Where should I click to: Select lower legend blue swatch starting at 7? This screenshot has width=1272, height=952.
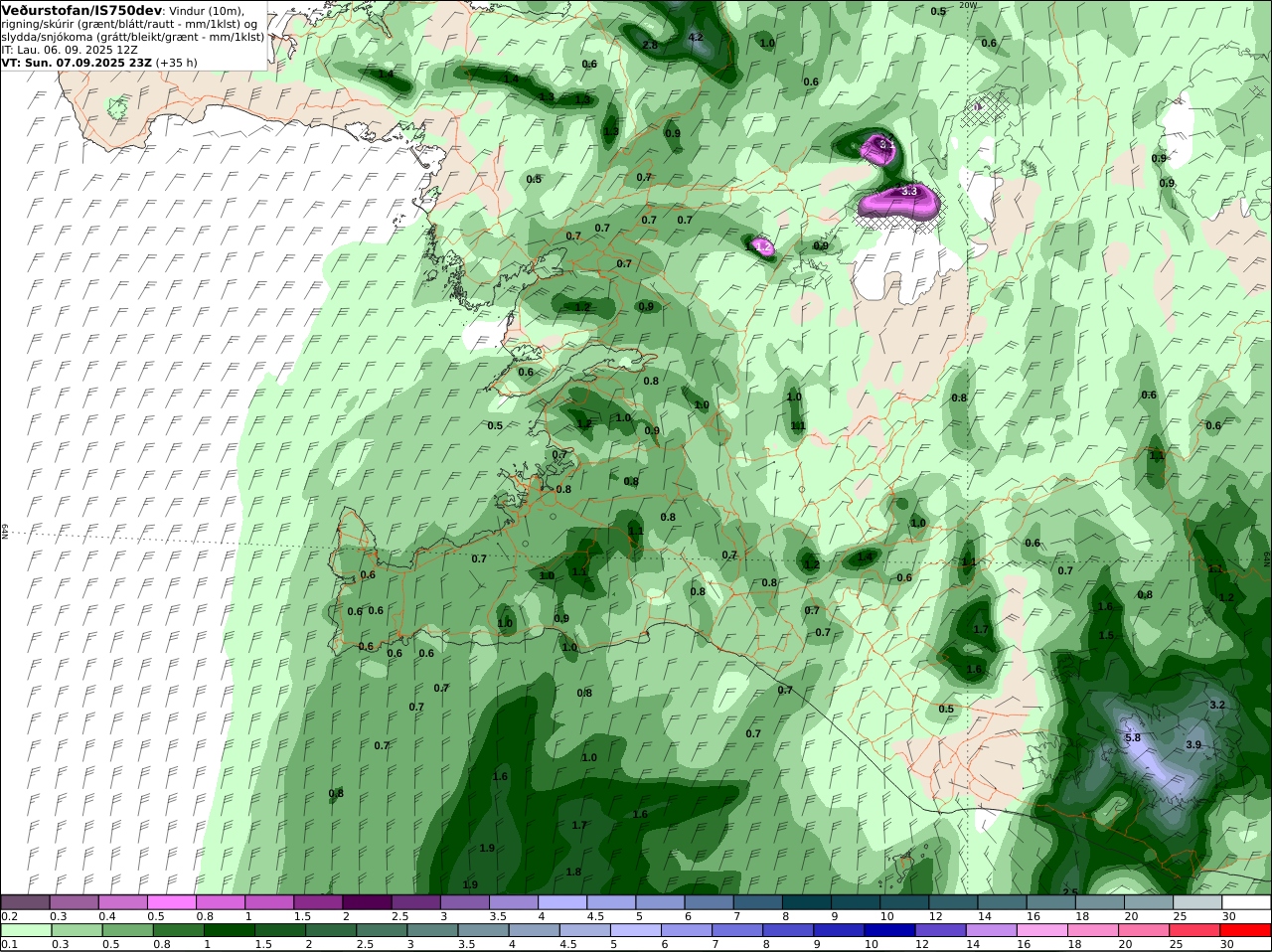(735, 930)
